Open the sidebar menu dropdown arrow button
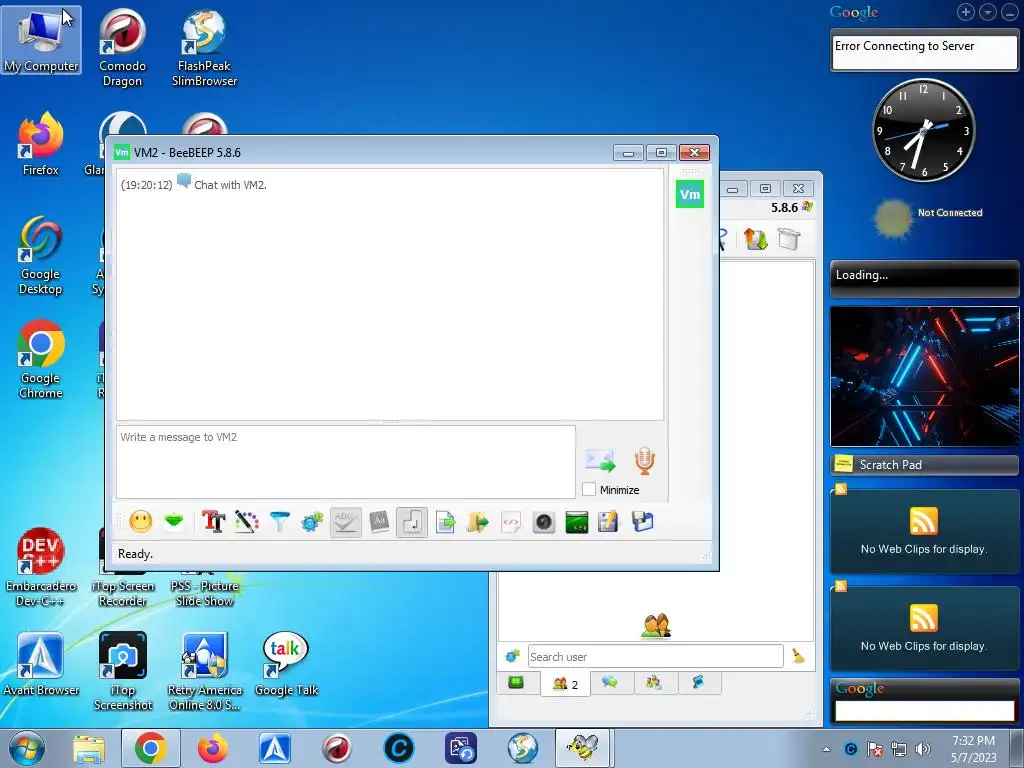This screenshot has width=1024, height=768. (x=988, y=12)
